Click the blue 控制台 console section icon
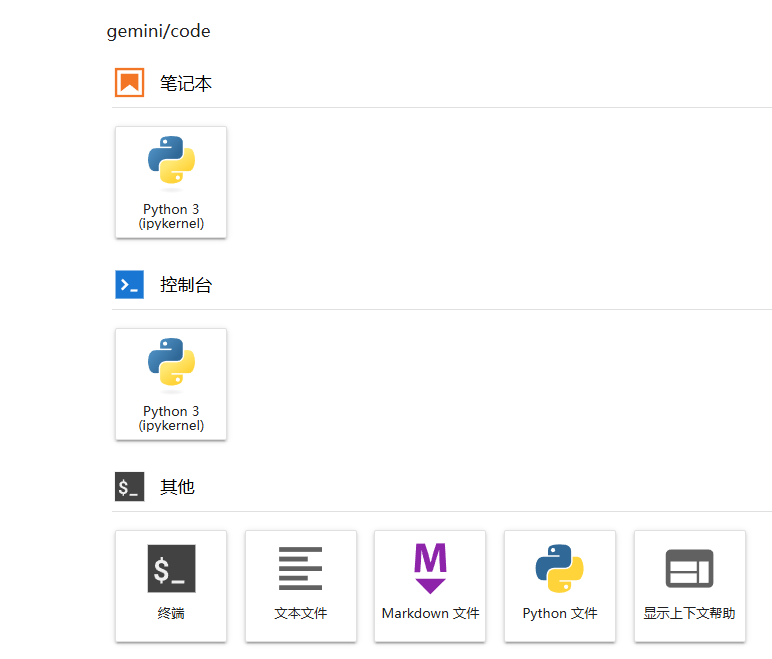Image resolution: width=772 pixels, height=659 pixels. pos(129,285)
